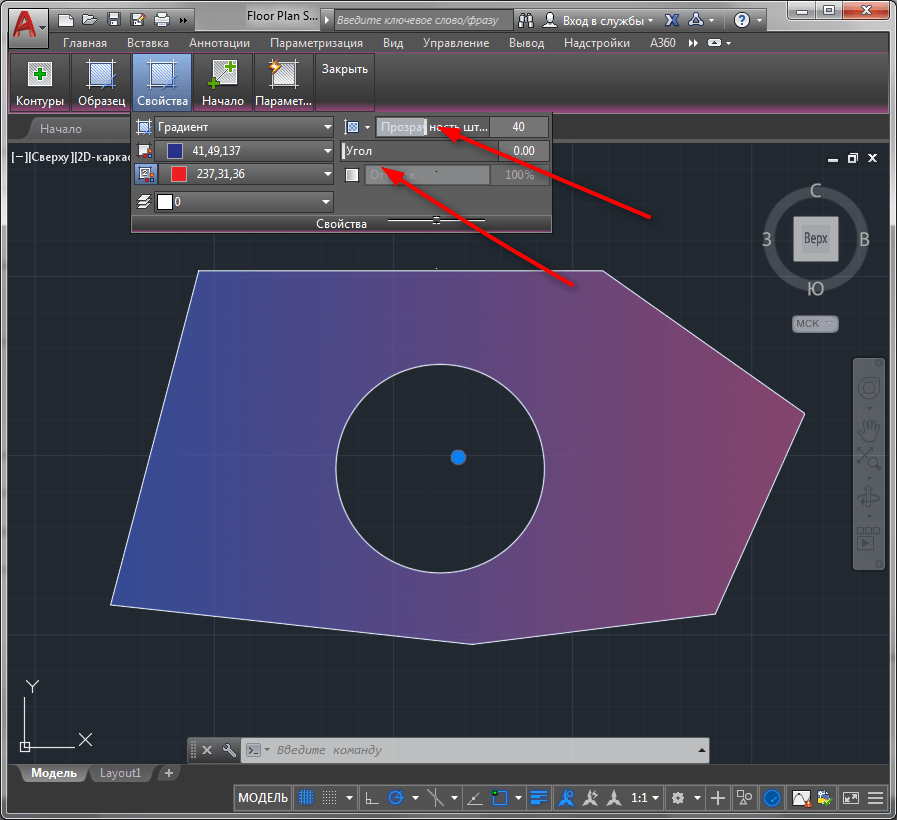This screenshot has width=897, height=820.
Task: Click the [Сверху] view control label
Action: pos(51,157)
